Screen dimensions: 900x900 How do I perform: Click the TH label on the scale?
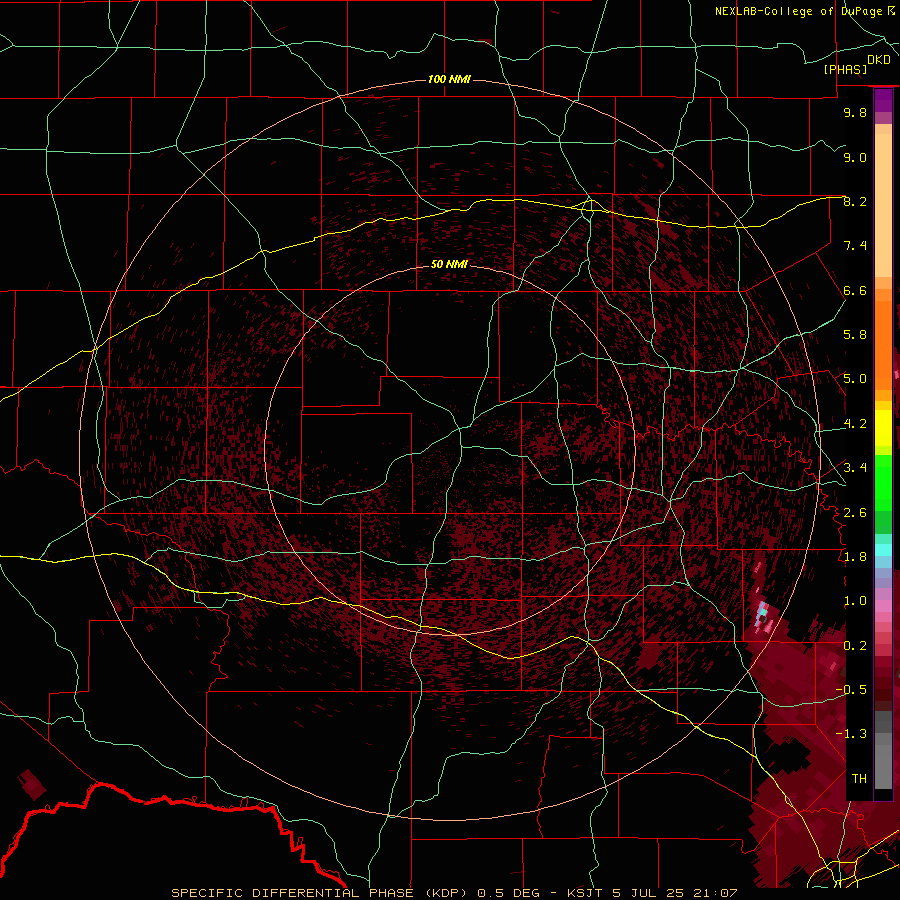coord(859,779)
